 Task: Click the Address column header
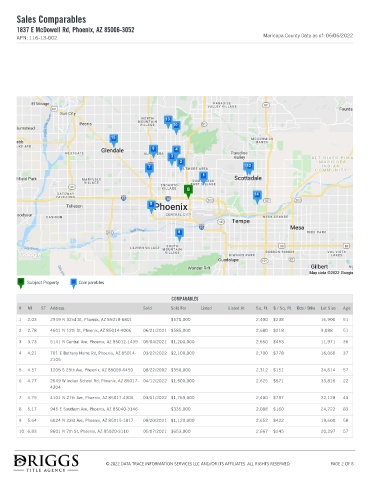pyautogui.click(x=57, y=308)
